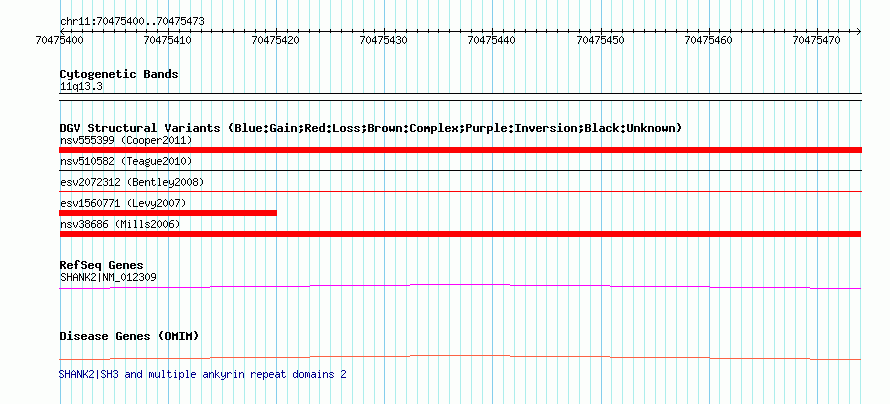Click ruler position 70475420
The image size is (890, 404).
[x=276, y=40]
